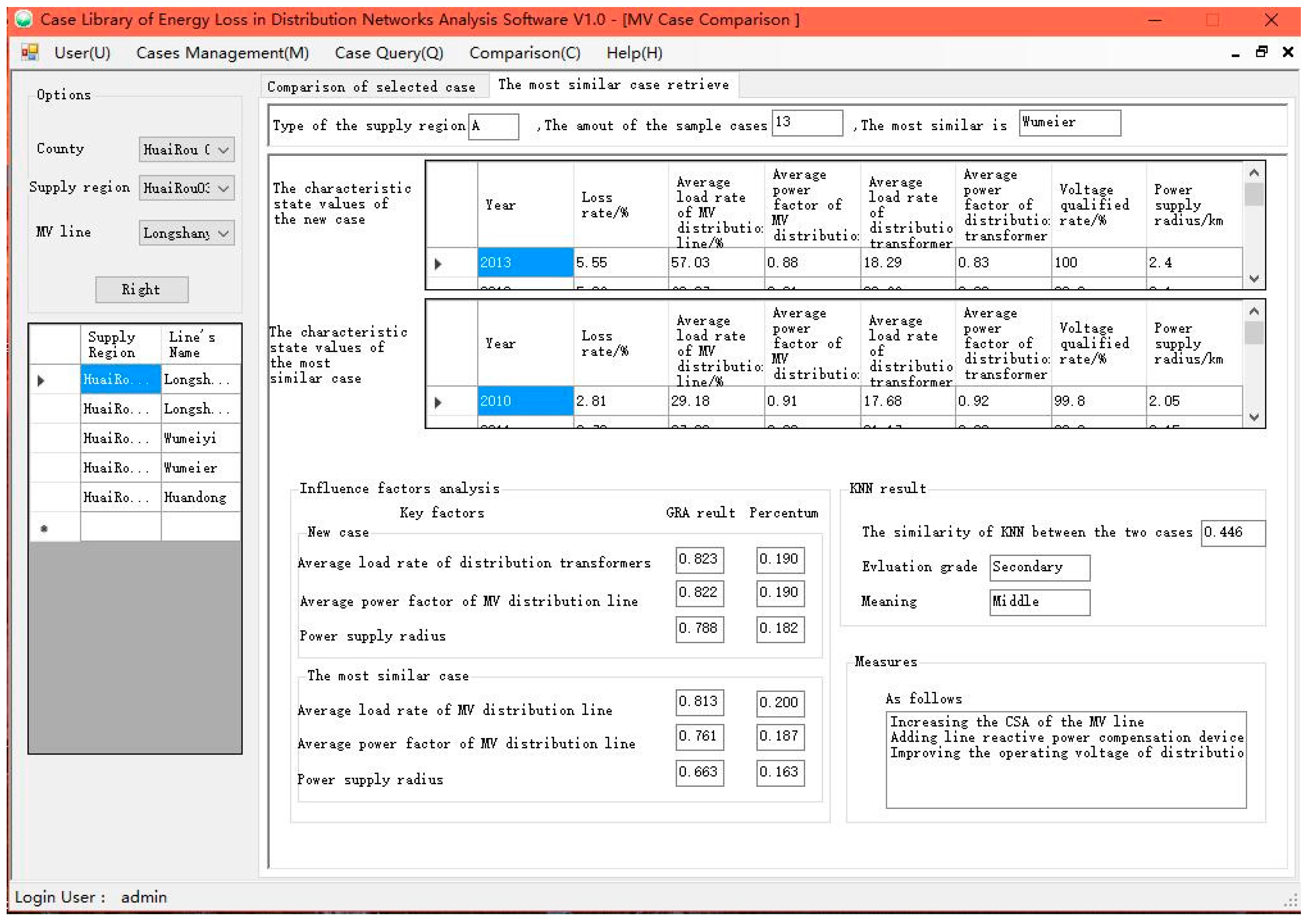Image resolution: width=1310 pixels, height=924 pixels.
Task: Click the 2010 year cell in the similar case table
Action: click(x=526, y=401)
